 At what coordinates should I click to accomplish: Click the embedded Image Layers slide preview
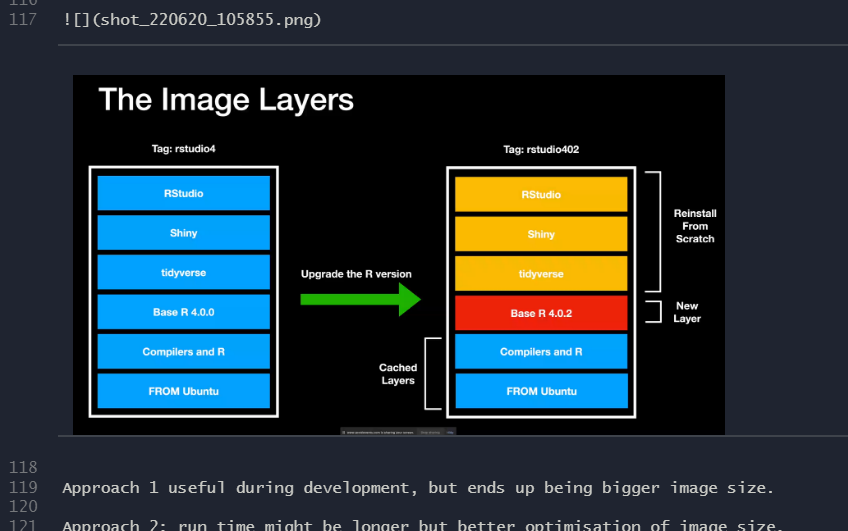coord(399,255)
